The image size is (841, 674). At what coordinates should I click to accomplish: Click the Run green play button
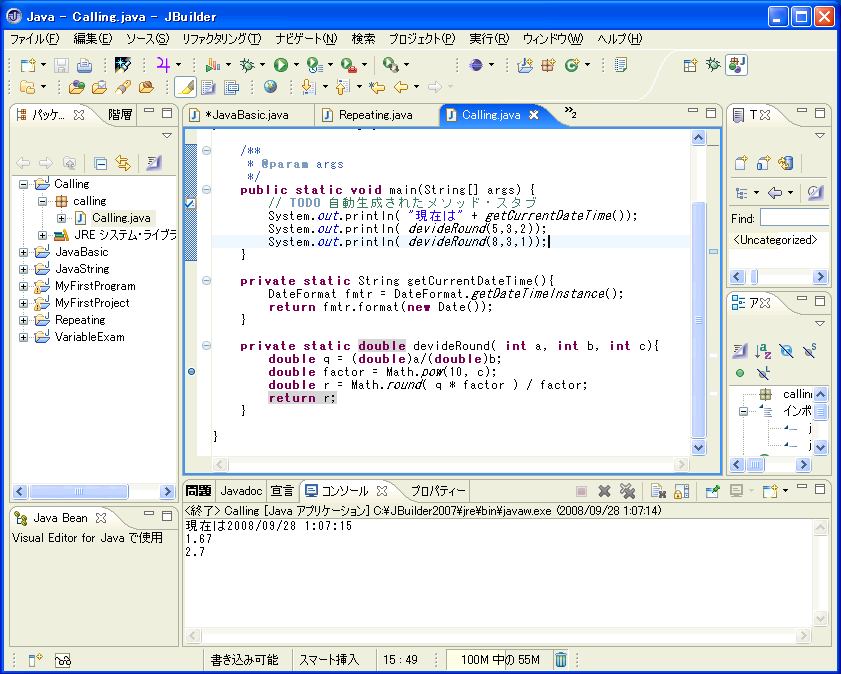pos(281,65)
